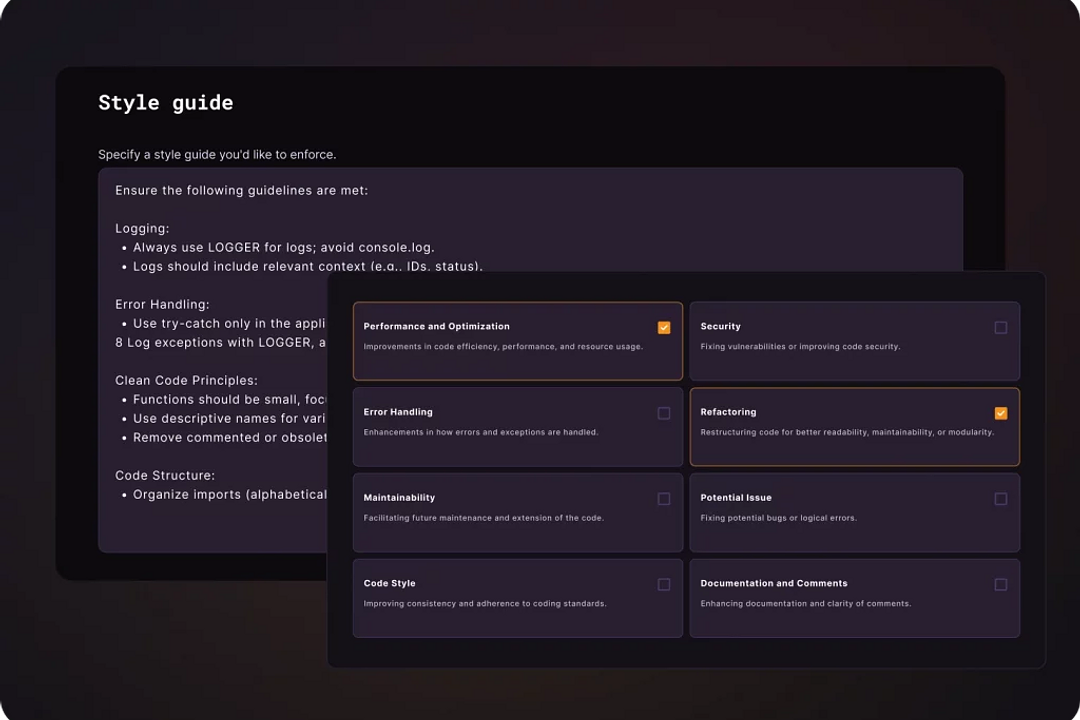1080x720 pixels.
Task: Click the 'Always use LOGGER for logs' line
Action: pos(283,247)
